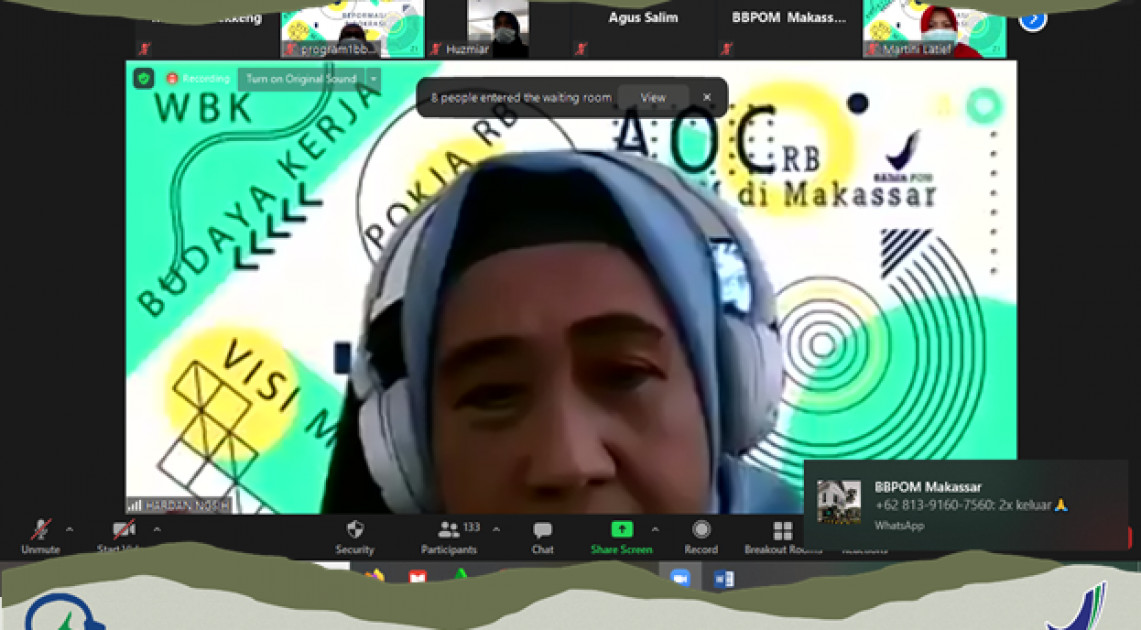Turn on Original Sound

click(301, 79)
